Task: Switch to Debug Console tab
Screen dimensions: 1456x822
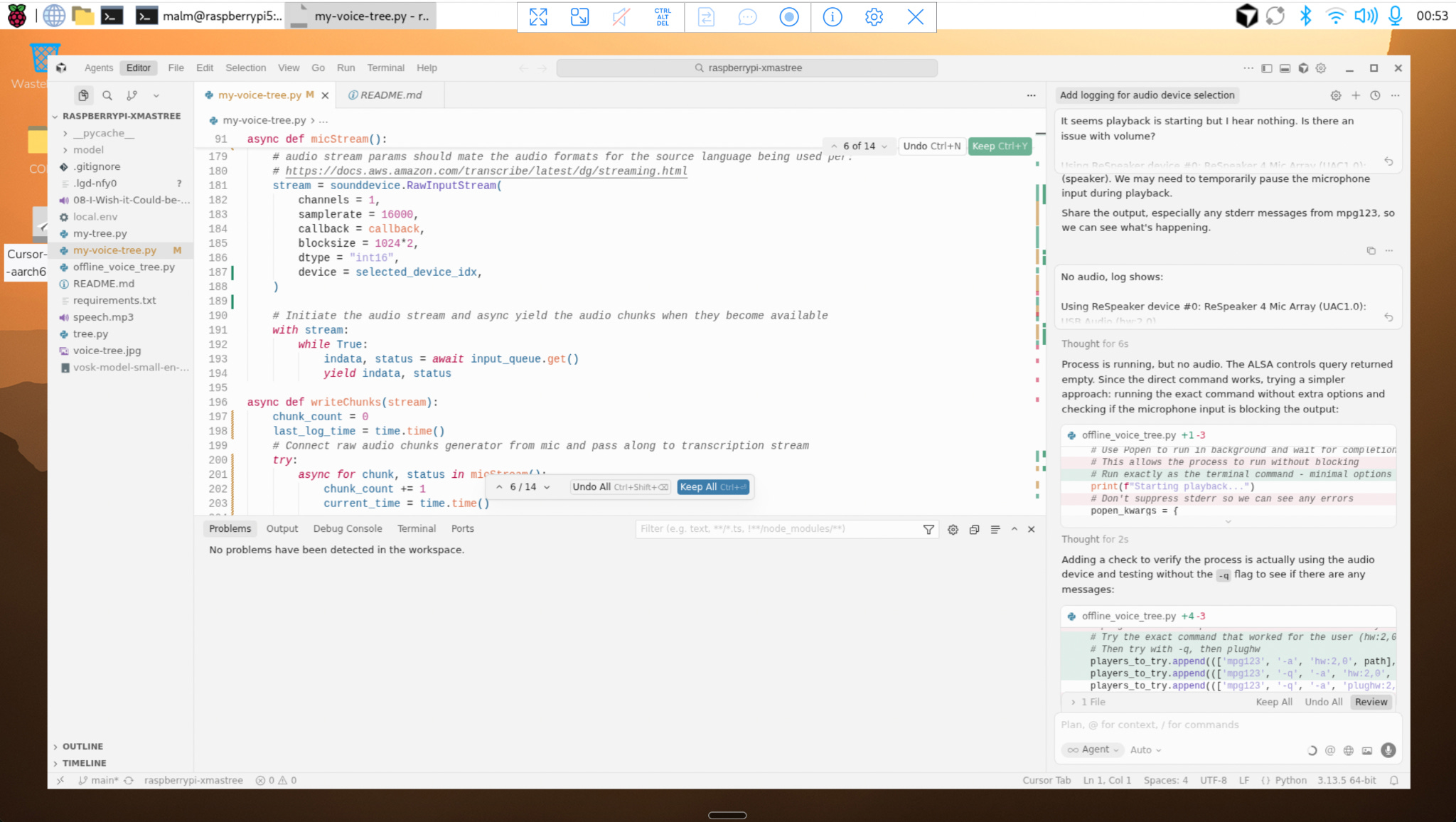Action: tap(347, 529)
